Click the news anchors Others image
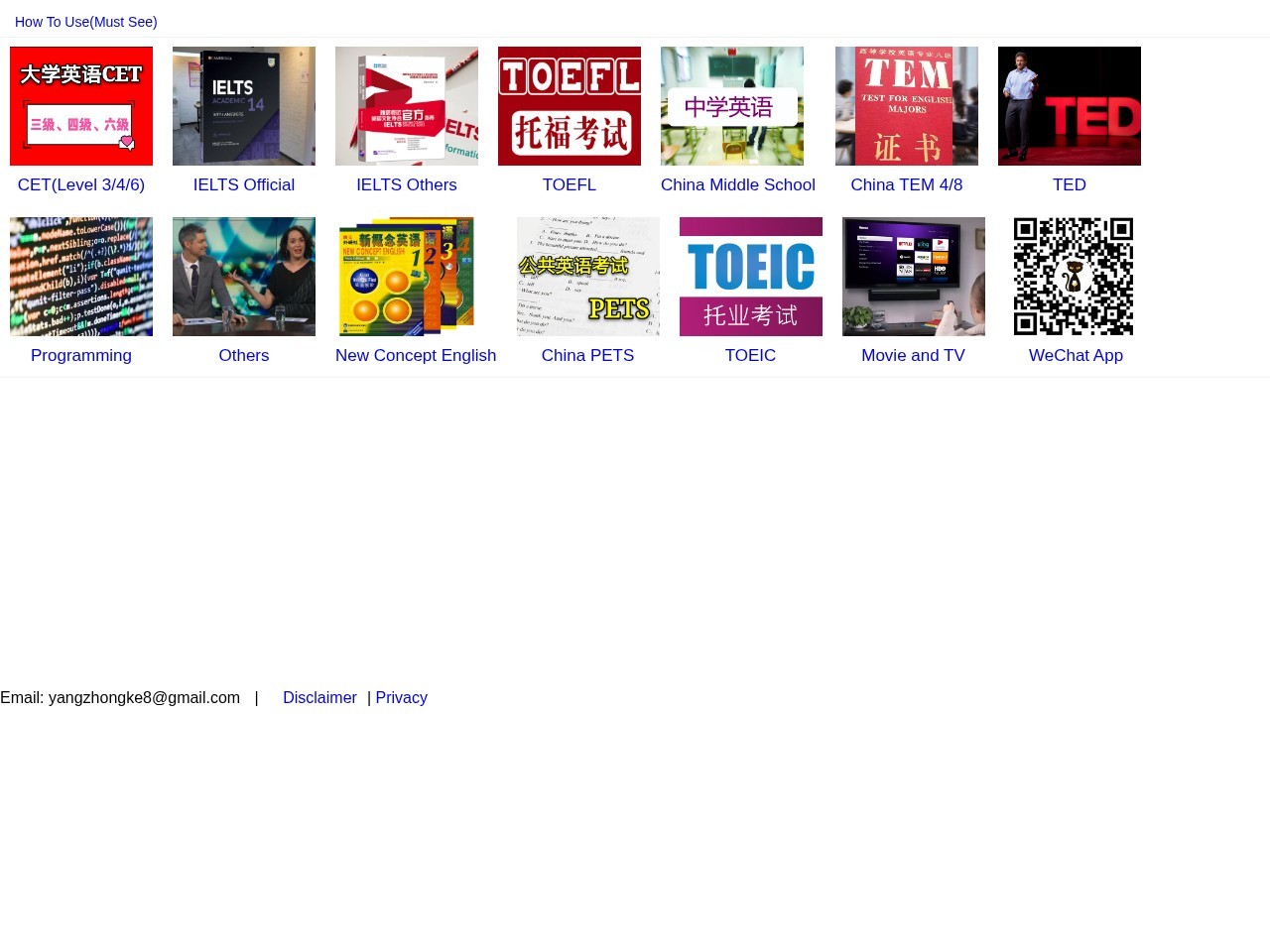Image resolution: width=1270 pixels, height=952 pixels. pyautogui.click(x=244, y=277)
